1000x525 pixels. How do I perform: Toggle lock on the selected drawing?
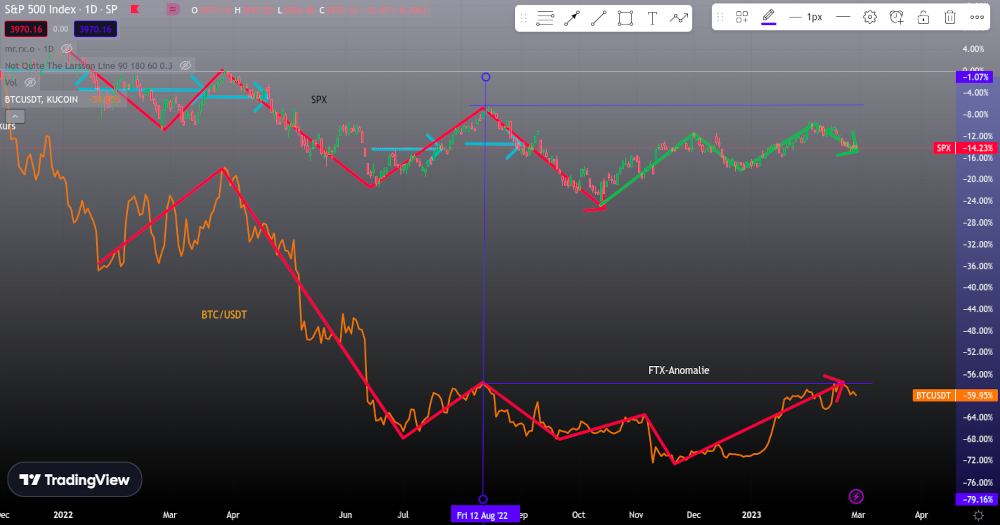click(923, 17)
